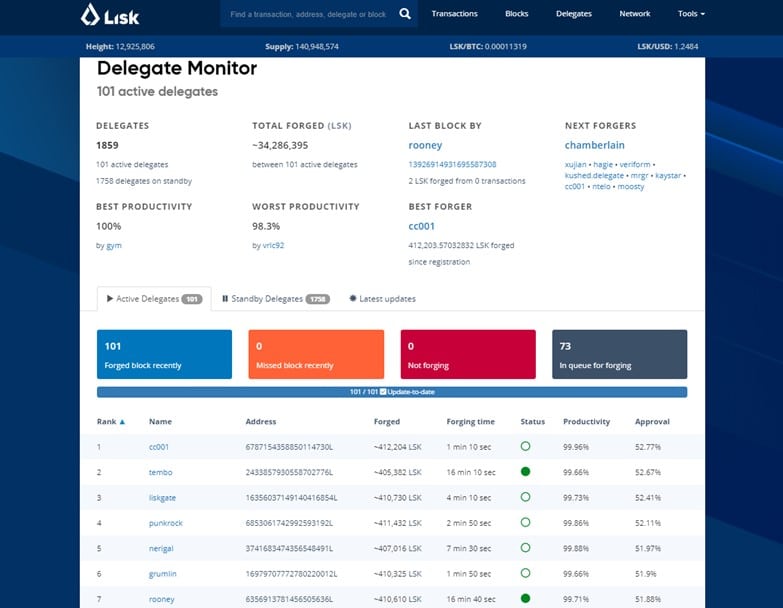Switch to the Latest updates tab
783x608 pixels.
point(383,299)
